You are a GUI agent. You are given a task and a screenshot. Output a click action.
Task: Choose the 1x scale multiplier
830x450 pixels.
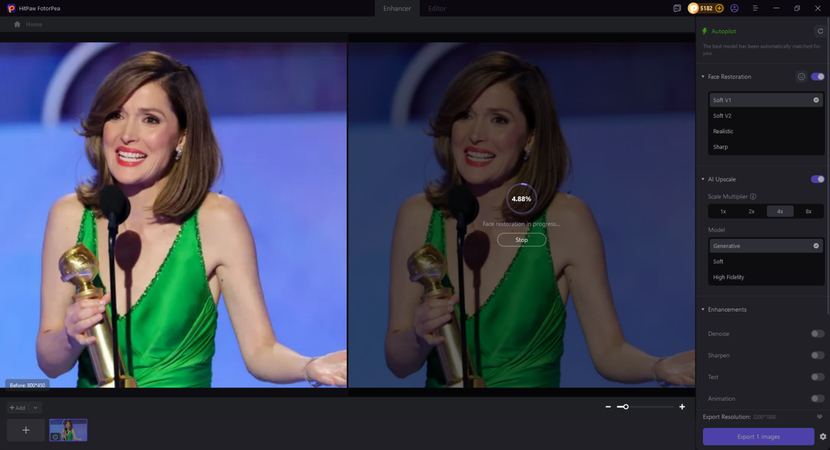click(723, 211)
